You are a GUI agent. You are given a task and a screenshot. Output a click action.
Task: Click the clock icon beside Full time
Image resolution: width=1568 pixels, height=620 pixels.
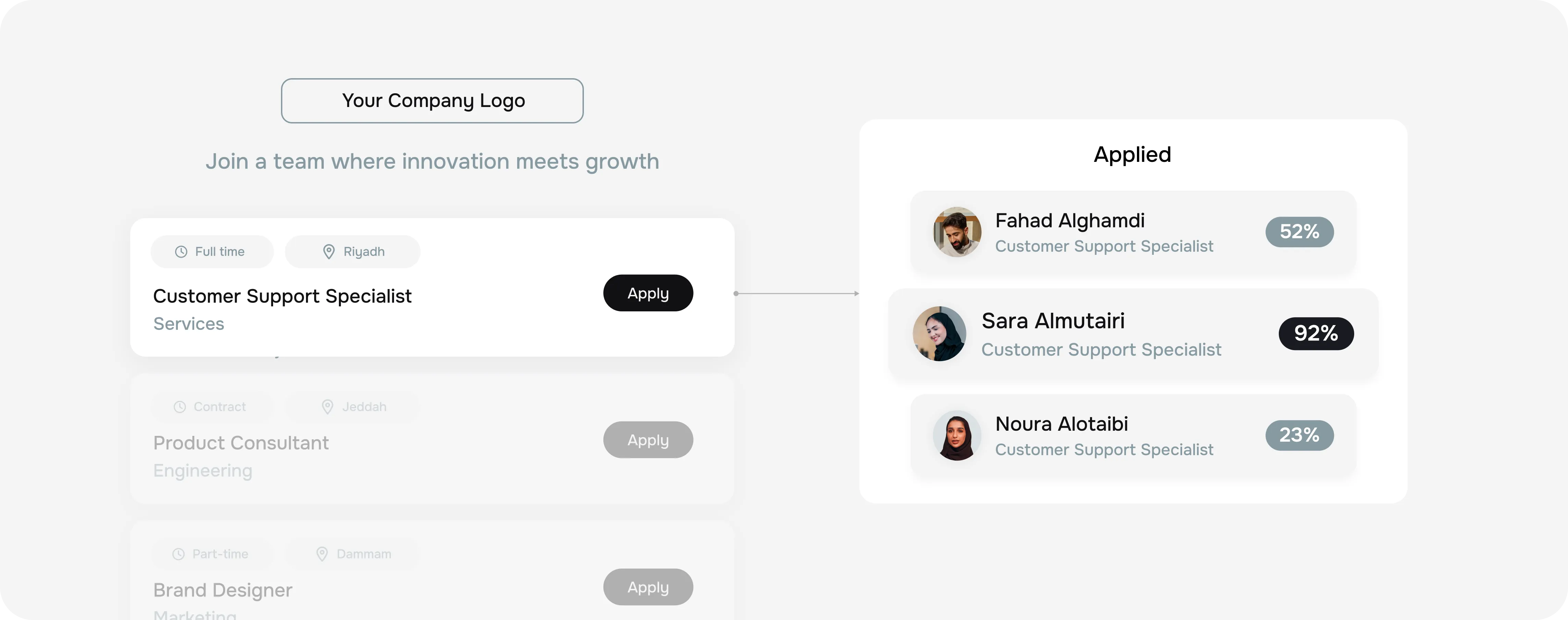(x=181, y=252)
